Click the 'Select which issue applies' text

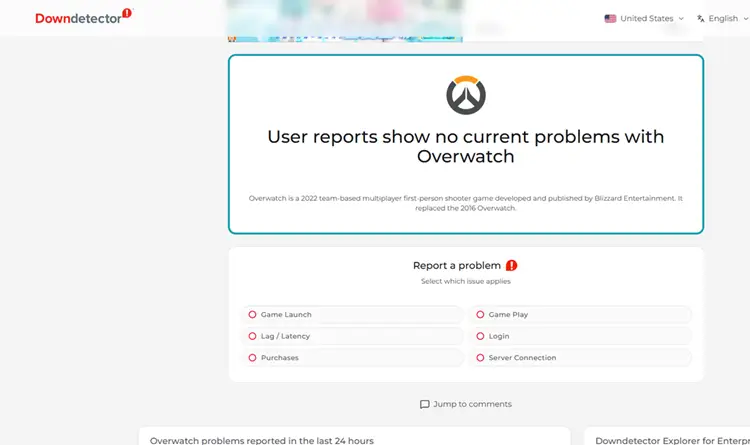[x=466, y=281]
